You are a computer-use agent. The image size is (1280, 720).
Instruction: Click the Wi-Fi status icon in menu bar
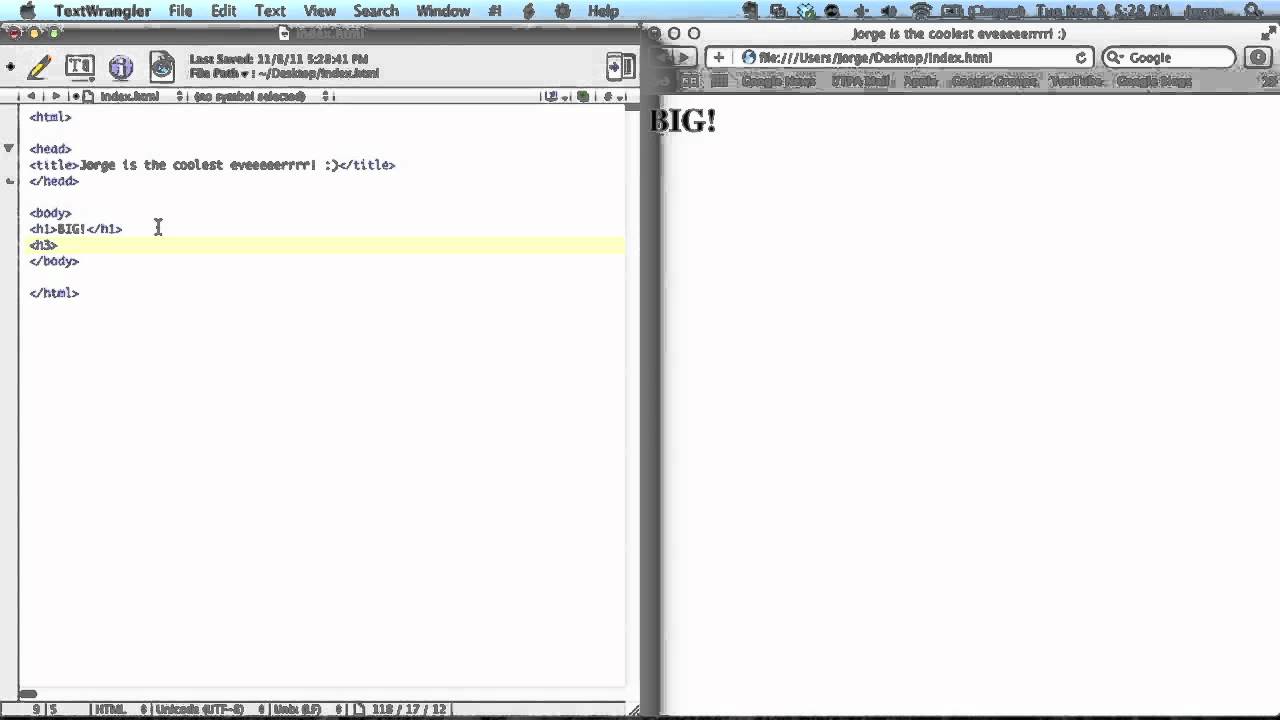pyautogui.click(x=921, y=11)
